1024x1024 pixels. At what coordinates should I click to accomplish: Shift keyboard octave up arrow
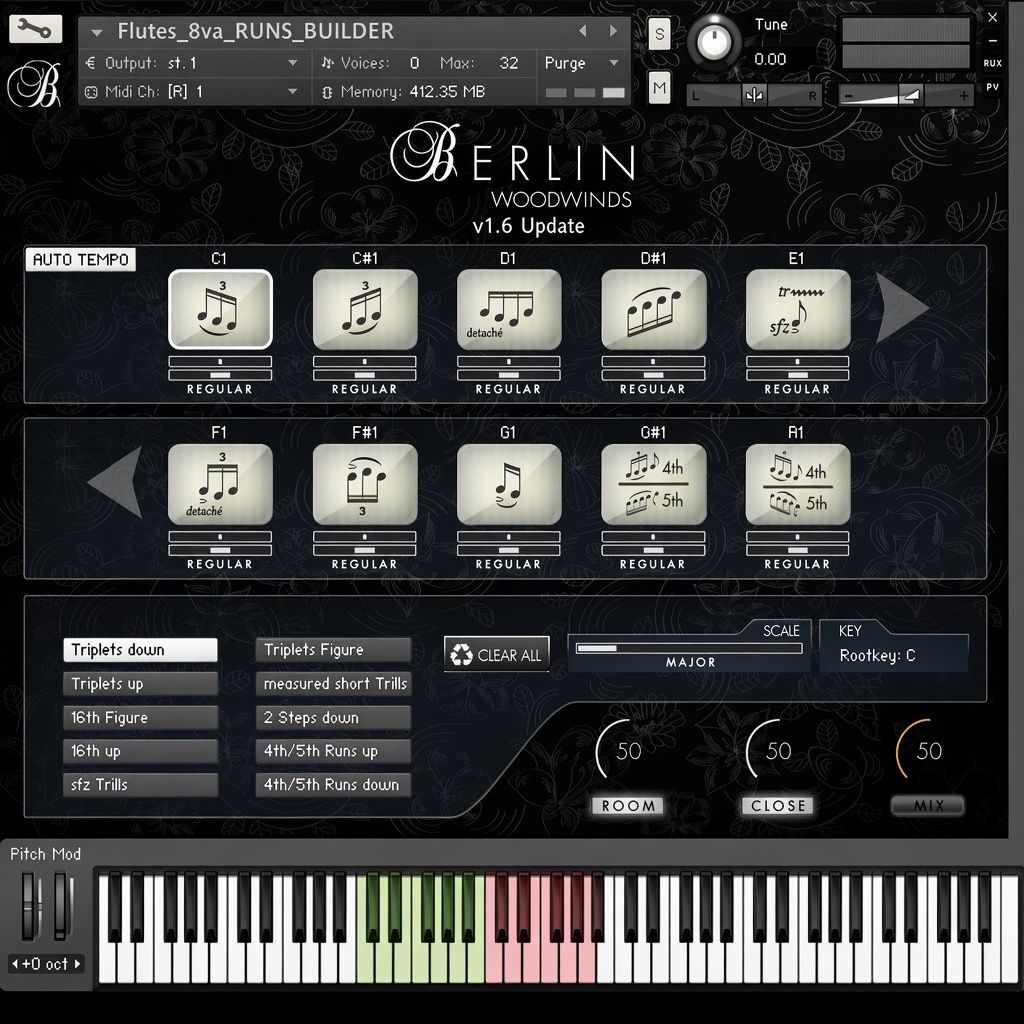tap(78, 963)
